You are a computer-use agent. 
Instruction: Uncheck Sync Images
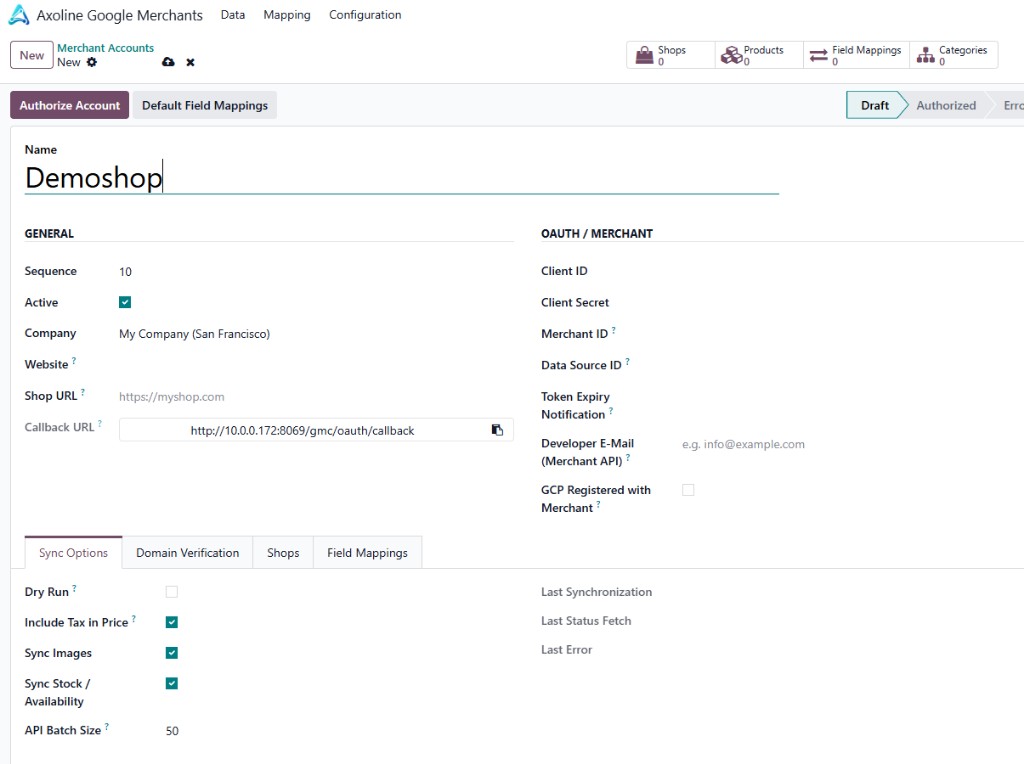172,653
